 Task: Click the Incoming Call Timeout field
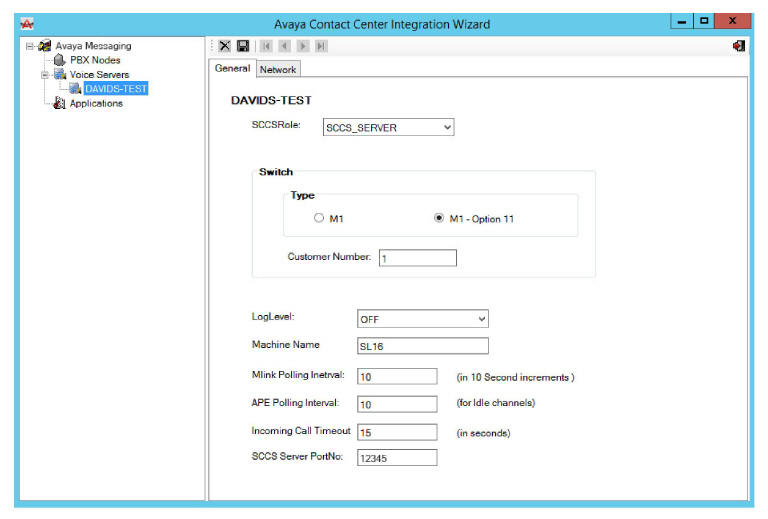[397, 432]
